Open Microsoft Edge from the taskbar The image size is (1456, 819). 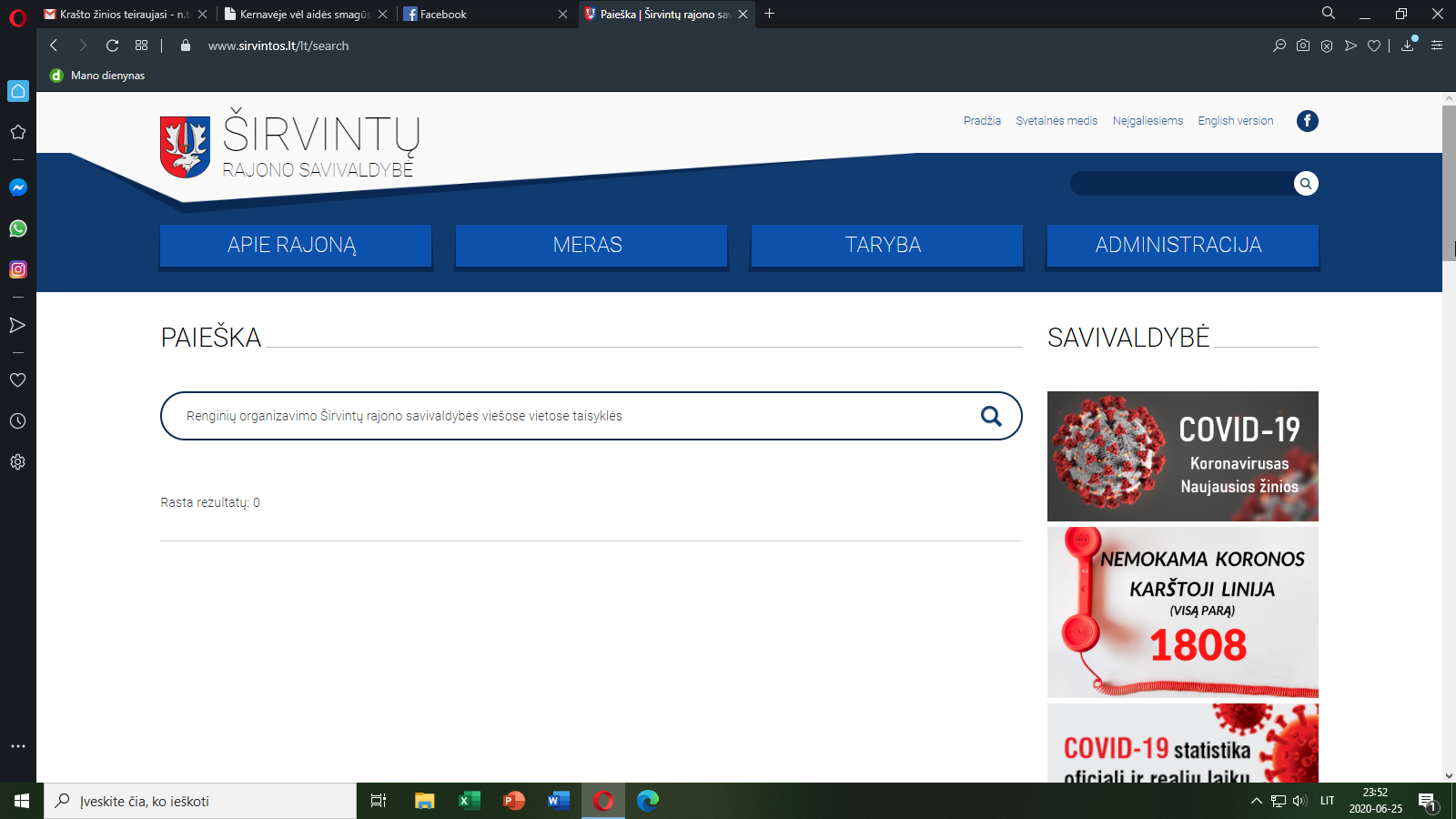click(x=648, y=801)
